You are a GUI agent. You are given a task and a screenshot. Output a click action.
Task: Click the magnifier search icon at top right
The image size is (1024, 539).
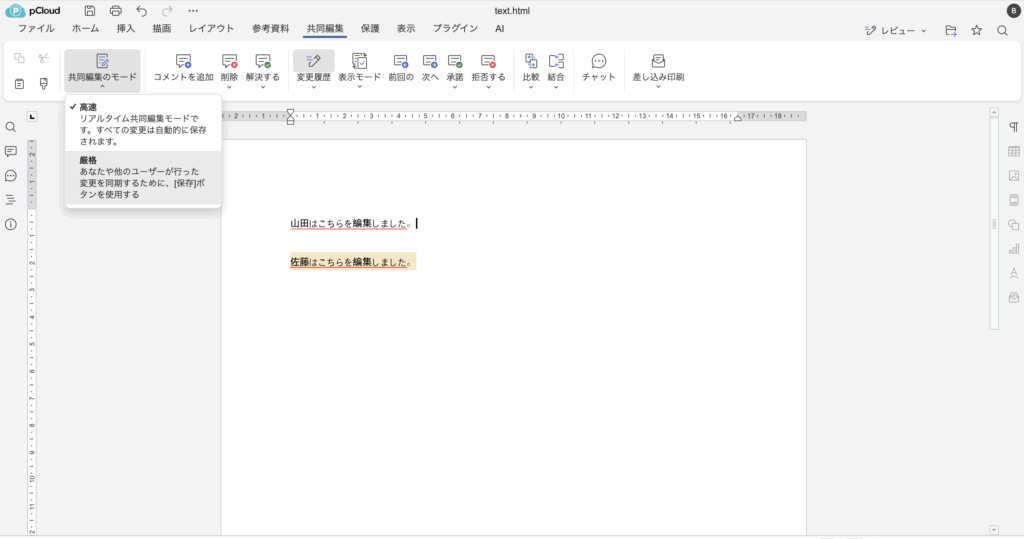[x=1002, y=30]
